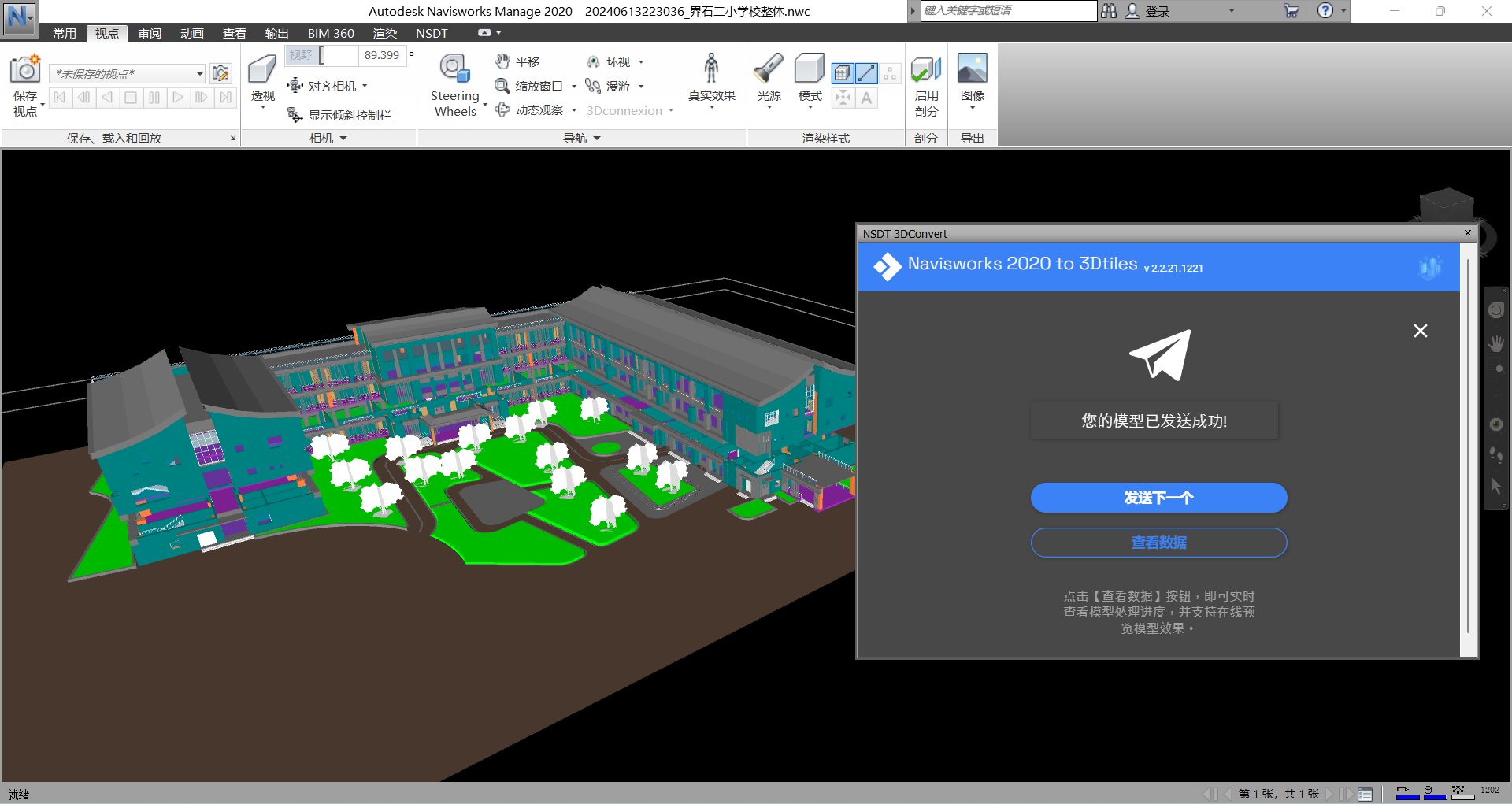Toggle surfaces display in render style
Screen dimensions: 1512x804
[842, 73]
